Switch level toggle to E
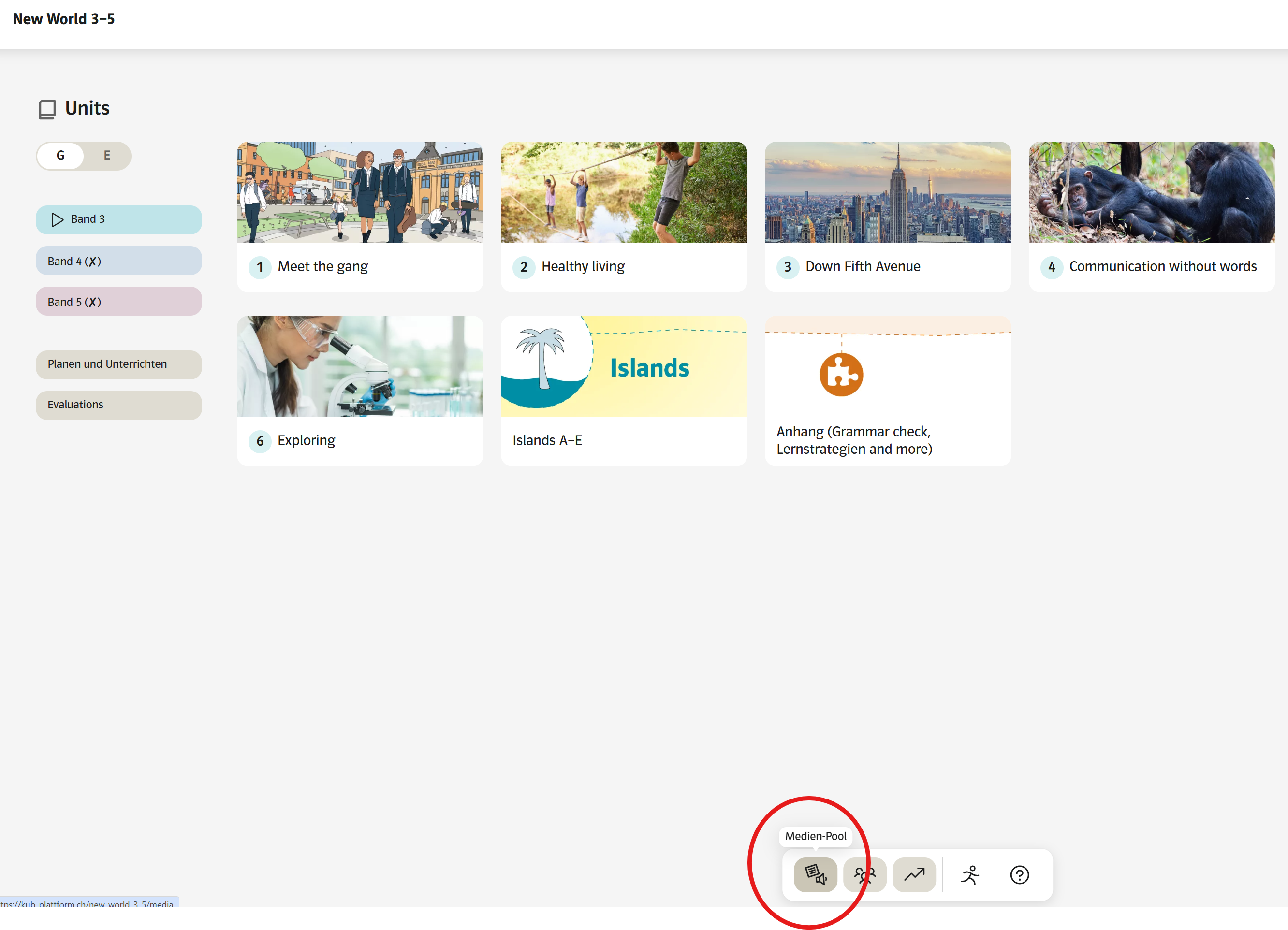 click(x=107, y=156)
